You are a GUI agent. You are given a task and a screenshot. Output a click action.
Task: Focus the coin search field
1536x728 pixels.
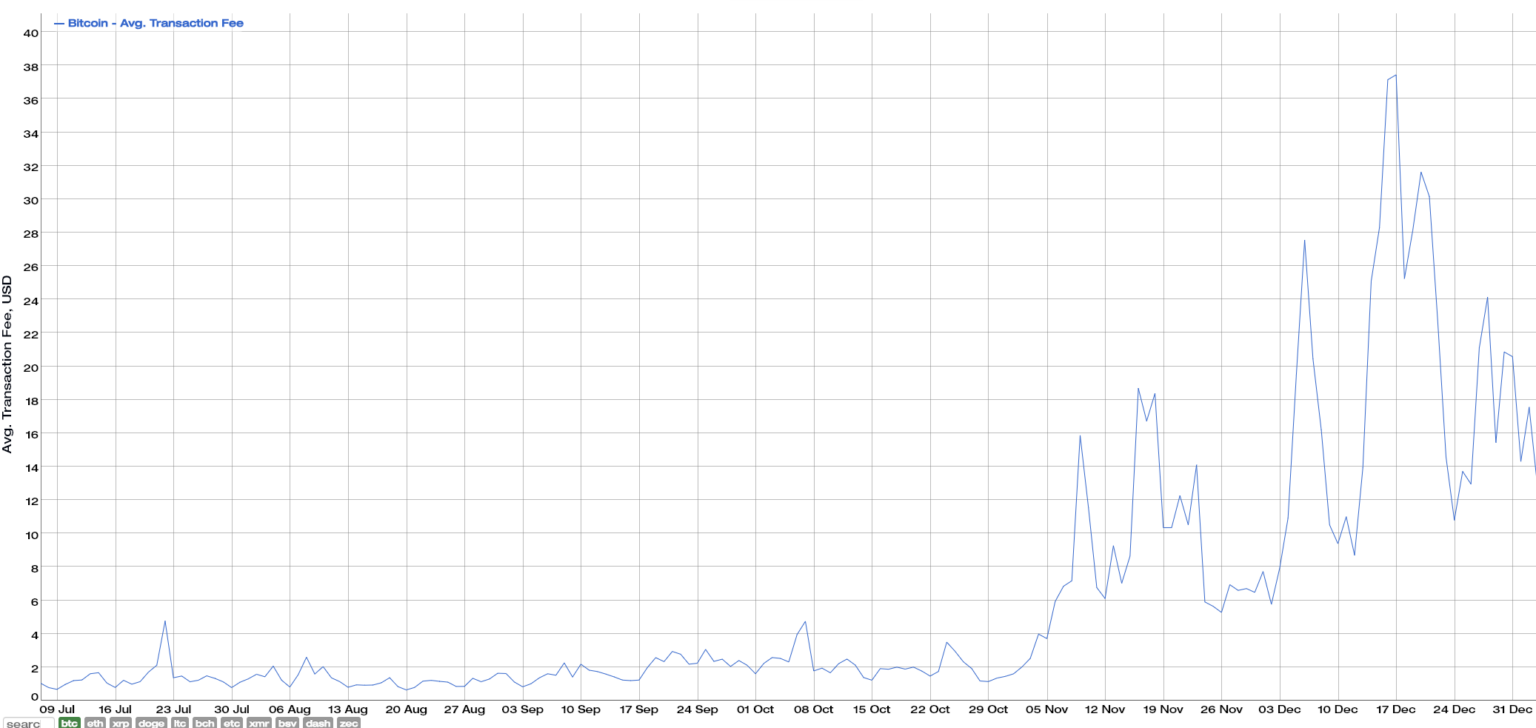pyautogui.click(x=28, y=722)
